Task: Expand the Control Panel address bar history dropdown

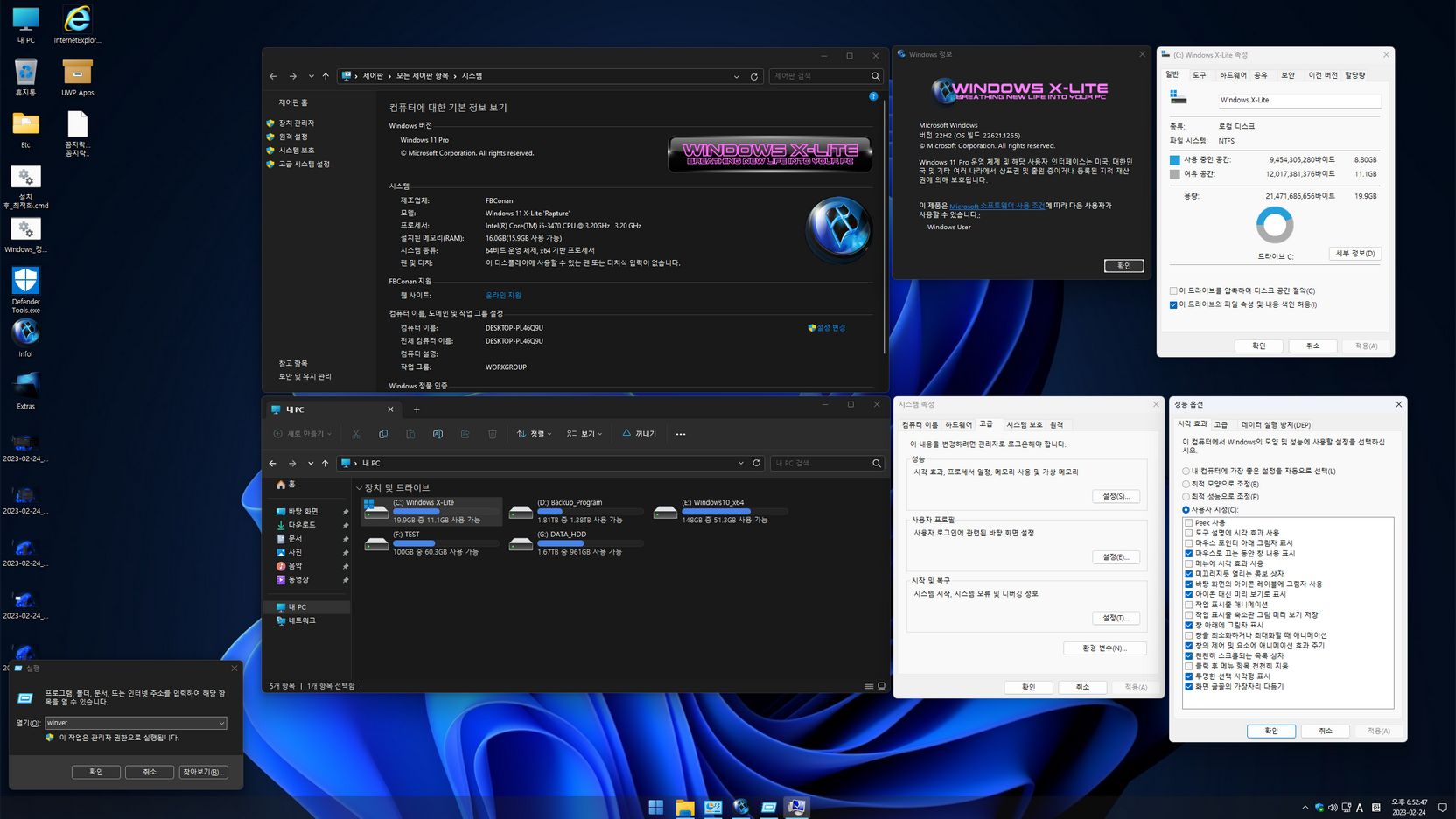Action: pyautogui.click(x=737, y=76)
